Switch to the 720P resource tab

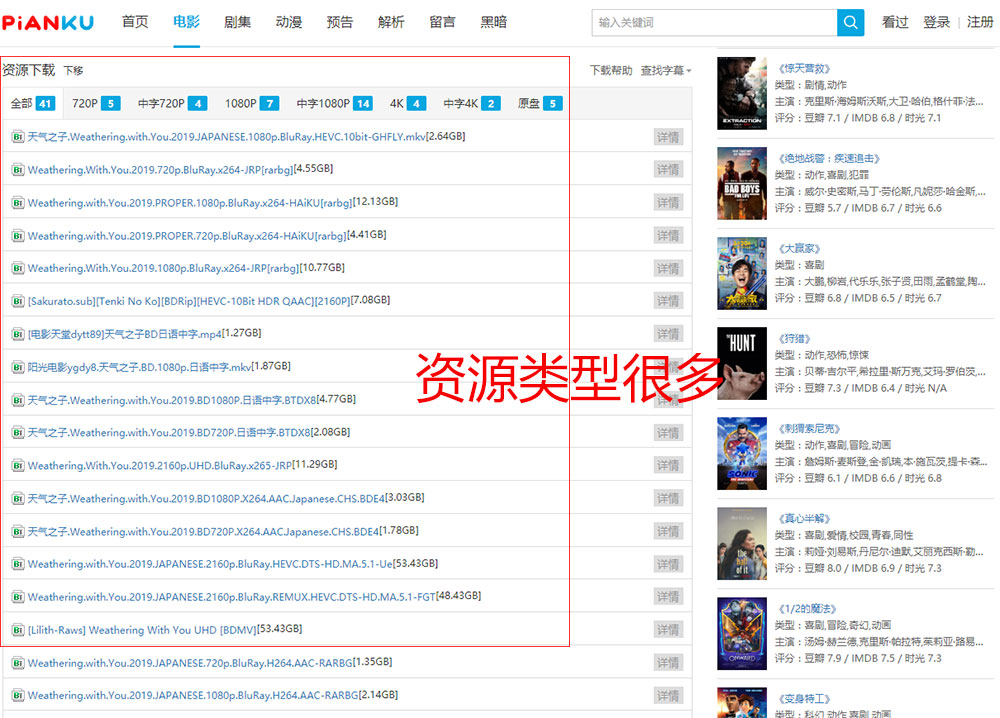coord(96,103)
